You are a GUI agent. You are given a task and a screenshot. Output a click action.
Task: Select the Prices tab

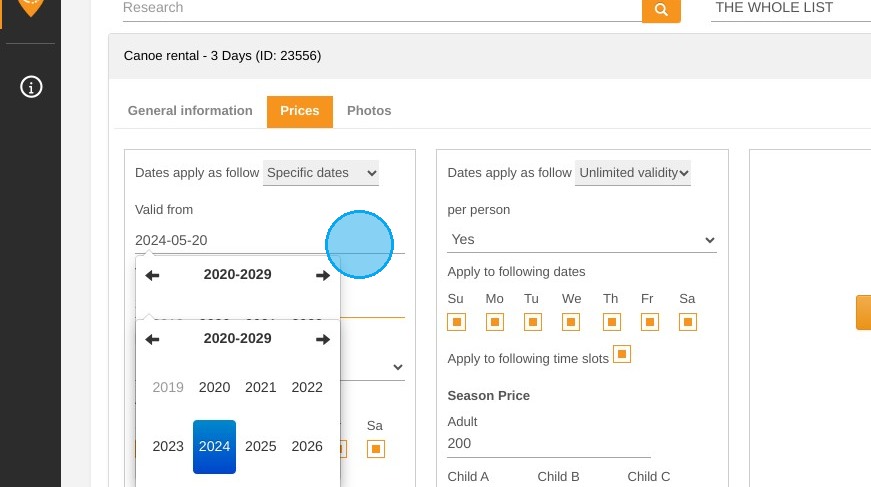click(300, 112)
